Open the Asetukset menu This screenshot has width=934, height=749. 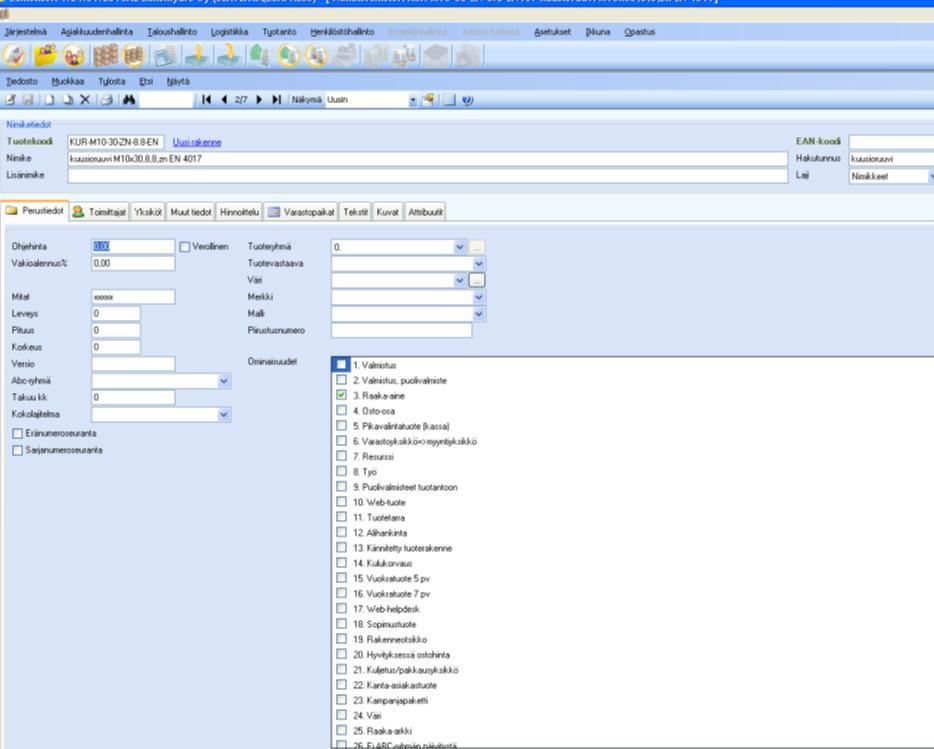[x=552, y=32]
